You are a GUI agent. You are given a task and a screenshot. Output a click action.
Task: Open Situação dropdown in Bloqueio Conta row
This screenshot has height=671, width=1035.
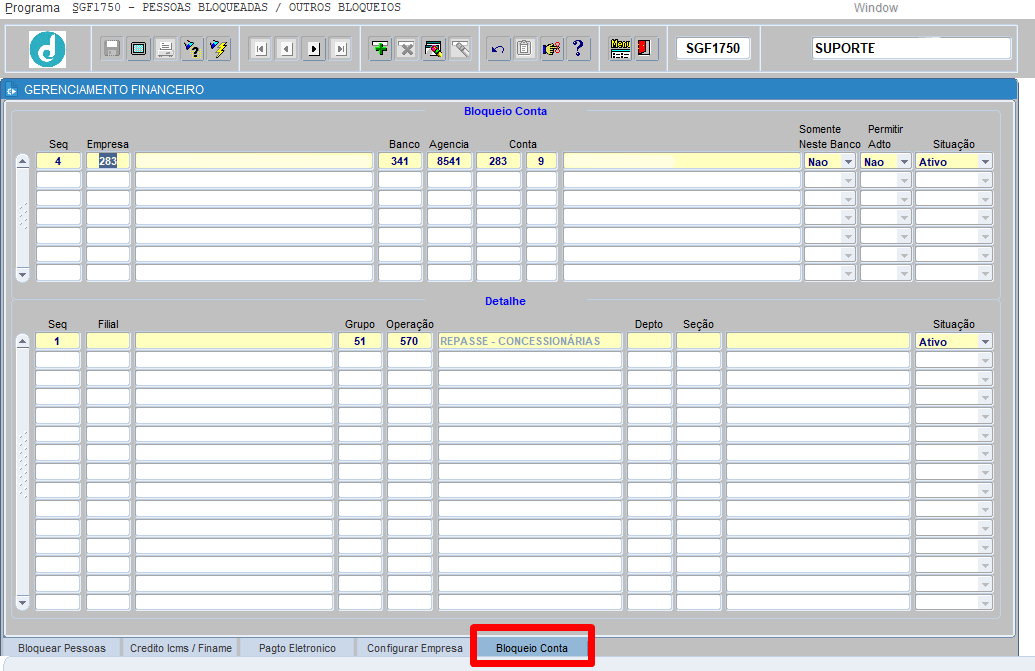coord(985,161)
